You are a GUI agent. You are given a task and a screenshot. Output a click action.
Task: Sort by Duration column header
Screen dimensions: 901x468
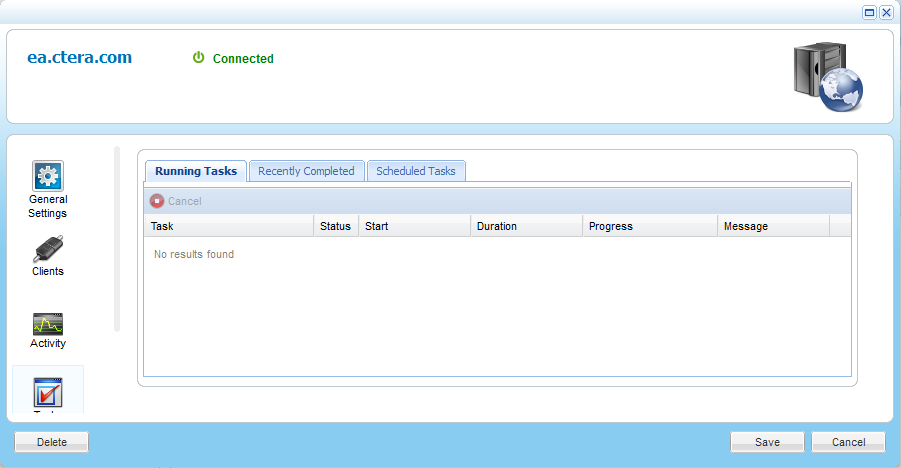point(526,226)
